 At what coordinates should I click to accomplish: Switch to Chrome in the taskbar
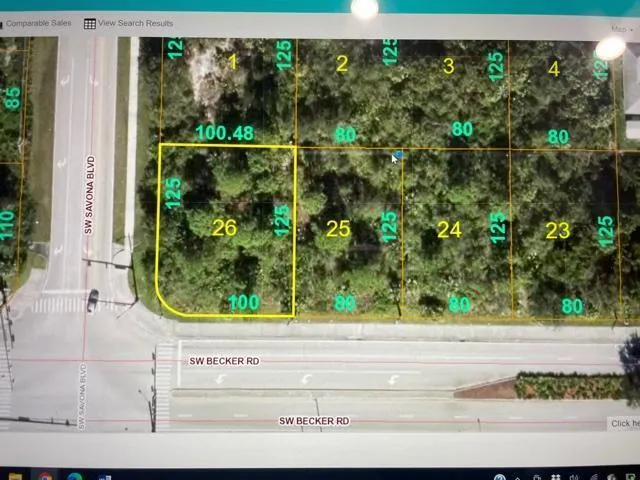click(x=45, y=477)
